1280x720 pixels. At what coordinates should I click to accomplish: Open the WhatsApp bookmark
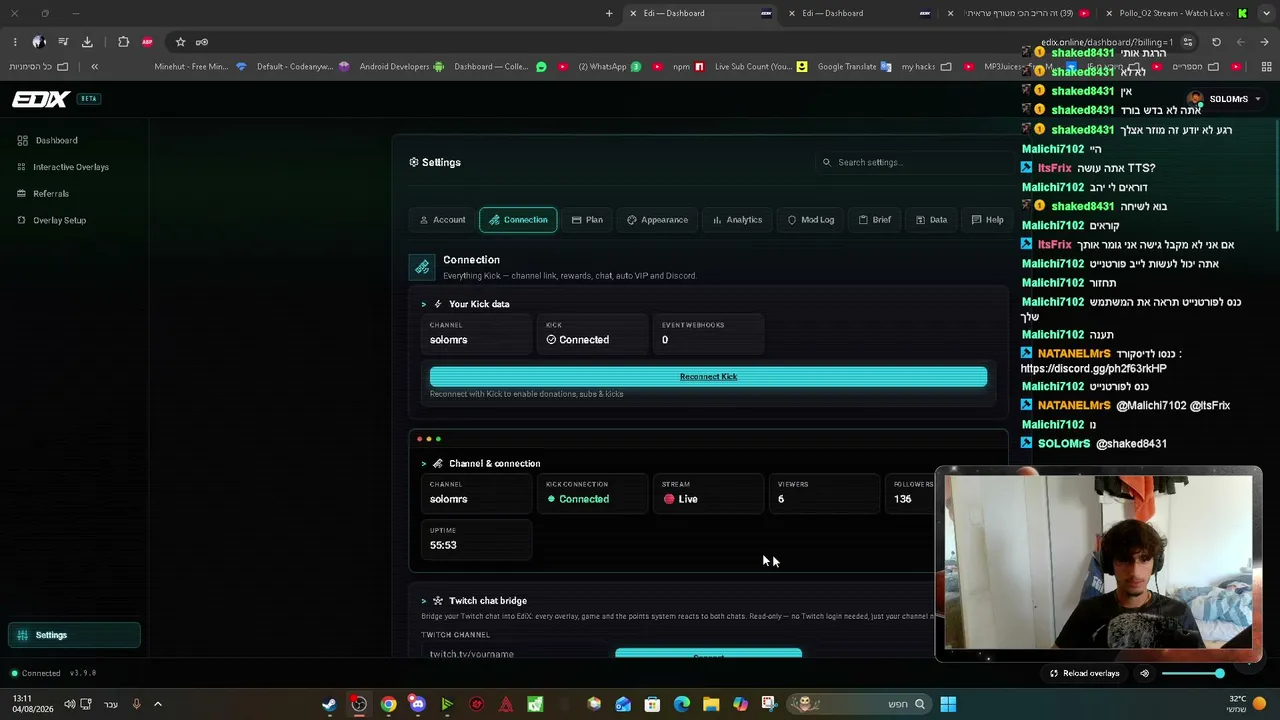pos(609,67)
